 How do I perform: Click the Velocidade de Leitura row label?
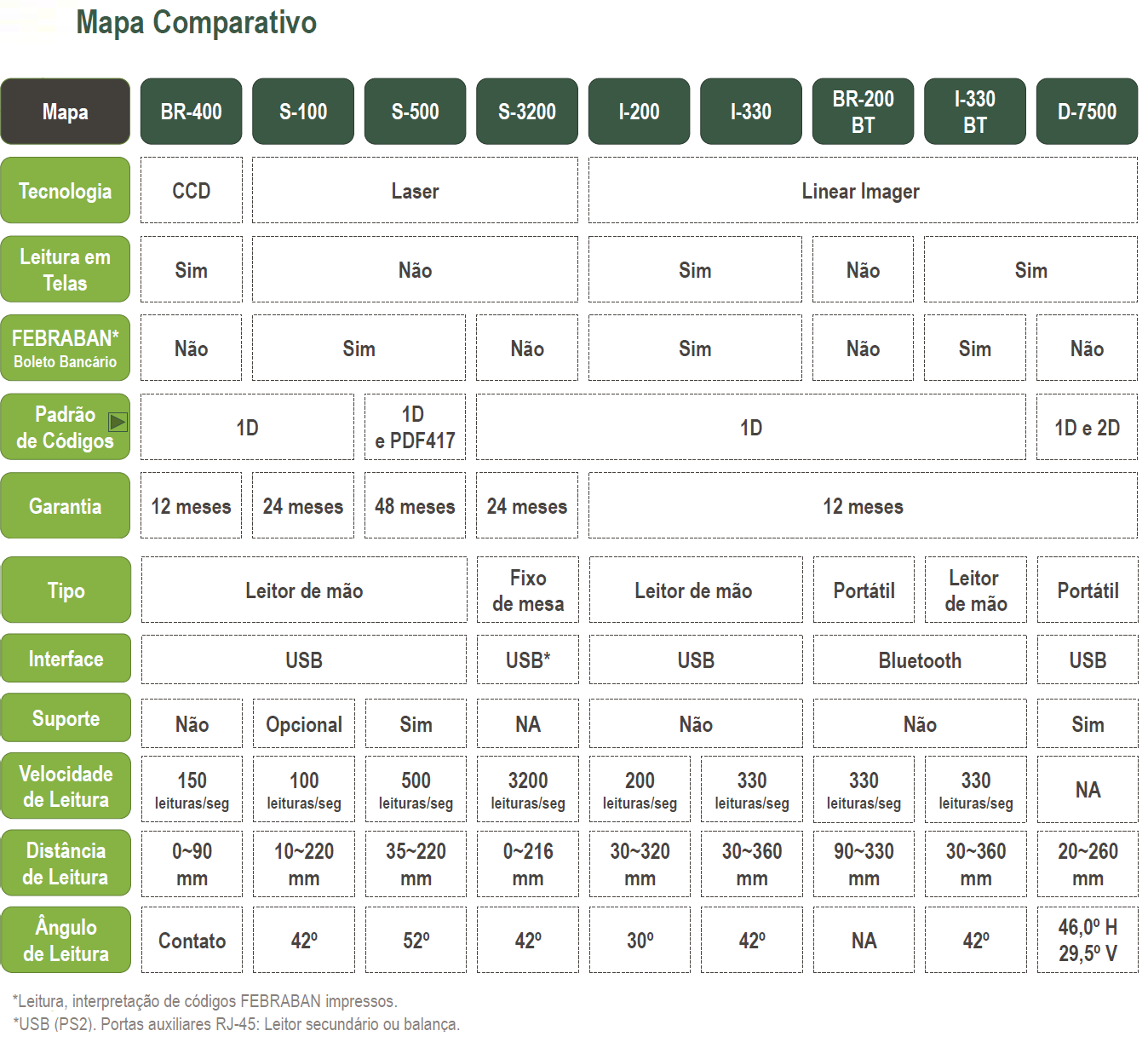[66, 786]
